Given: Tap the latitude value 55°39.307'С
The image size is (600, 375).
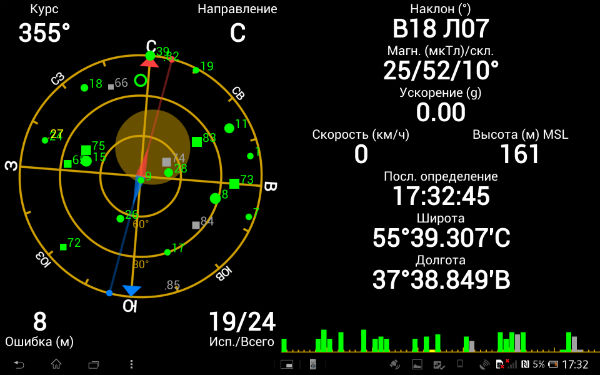Looking at the screenshot, I should pyautogui.click(x=441, y=238).
